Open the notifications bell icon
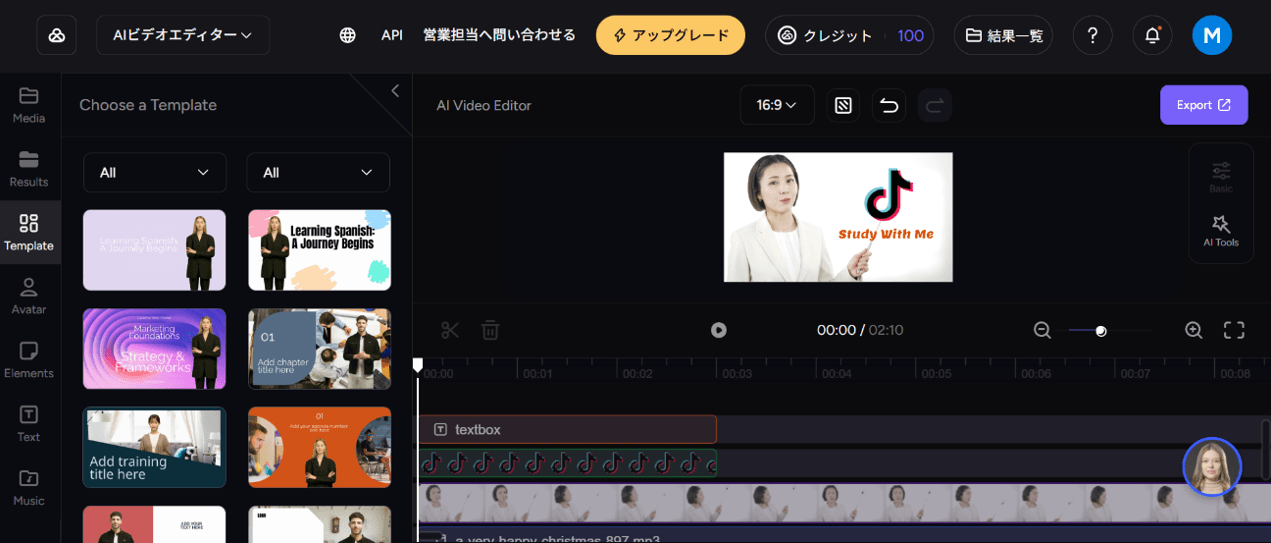 click(1152, 35)
